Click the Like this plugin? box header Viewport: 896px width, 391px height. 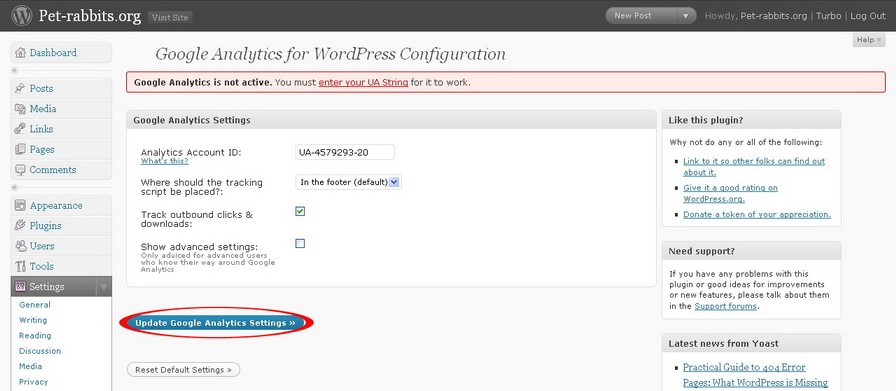click(x=751, y=120)
